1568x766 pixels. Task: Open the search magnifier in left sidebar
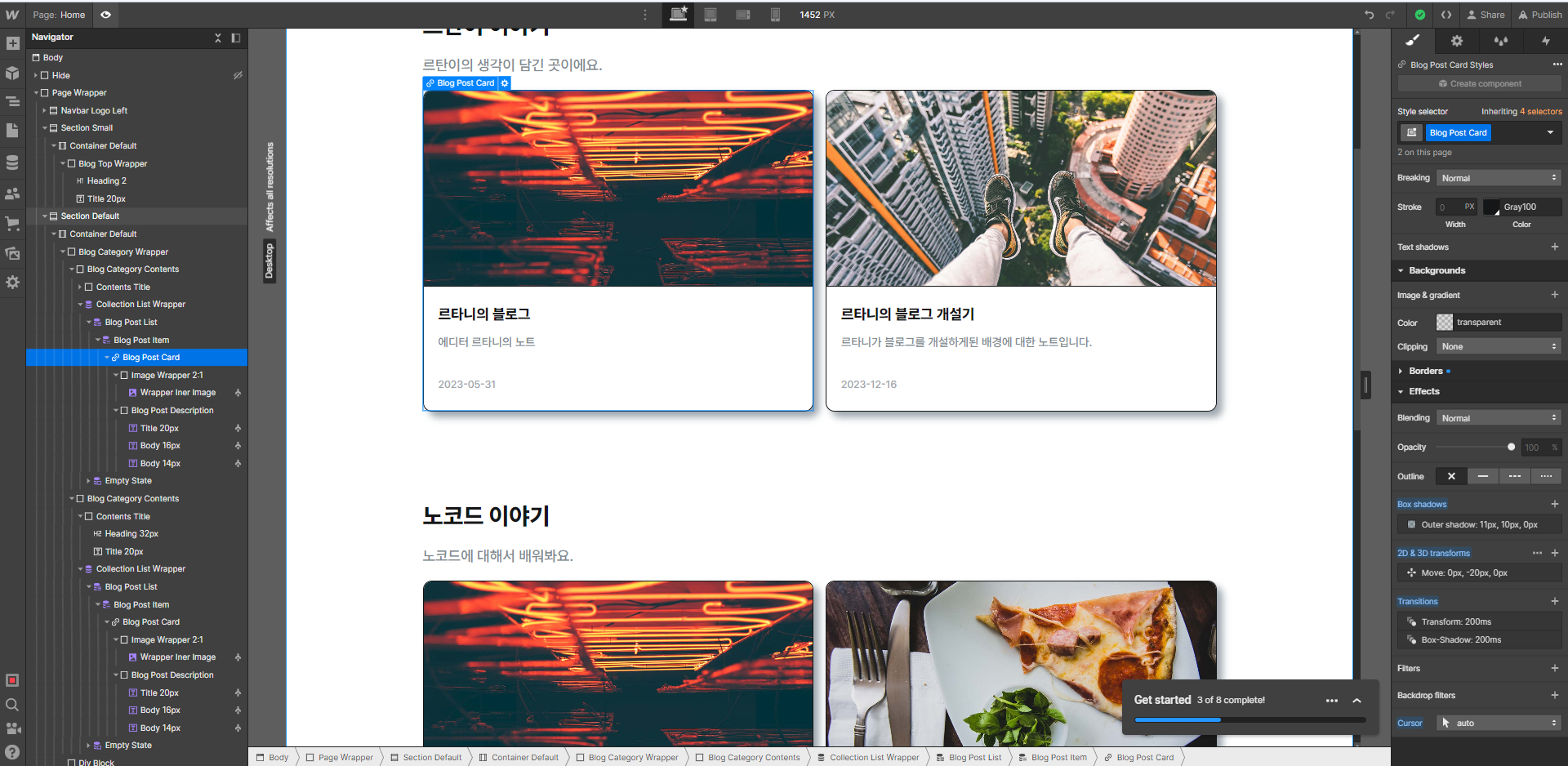point(12,705)
